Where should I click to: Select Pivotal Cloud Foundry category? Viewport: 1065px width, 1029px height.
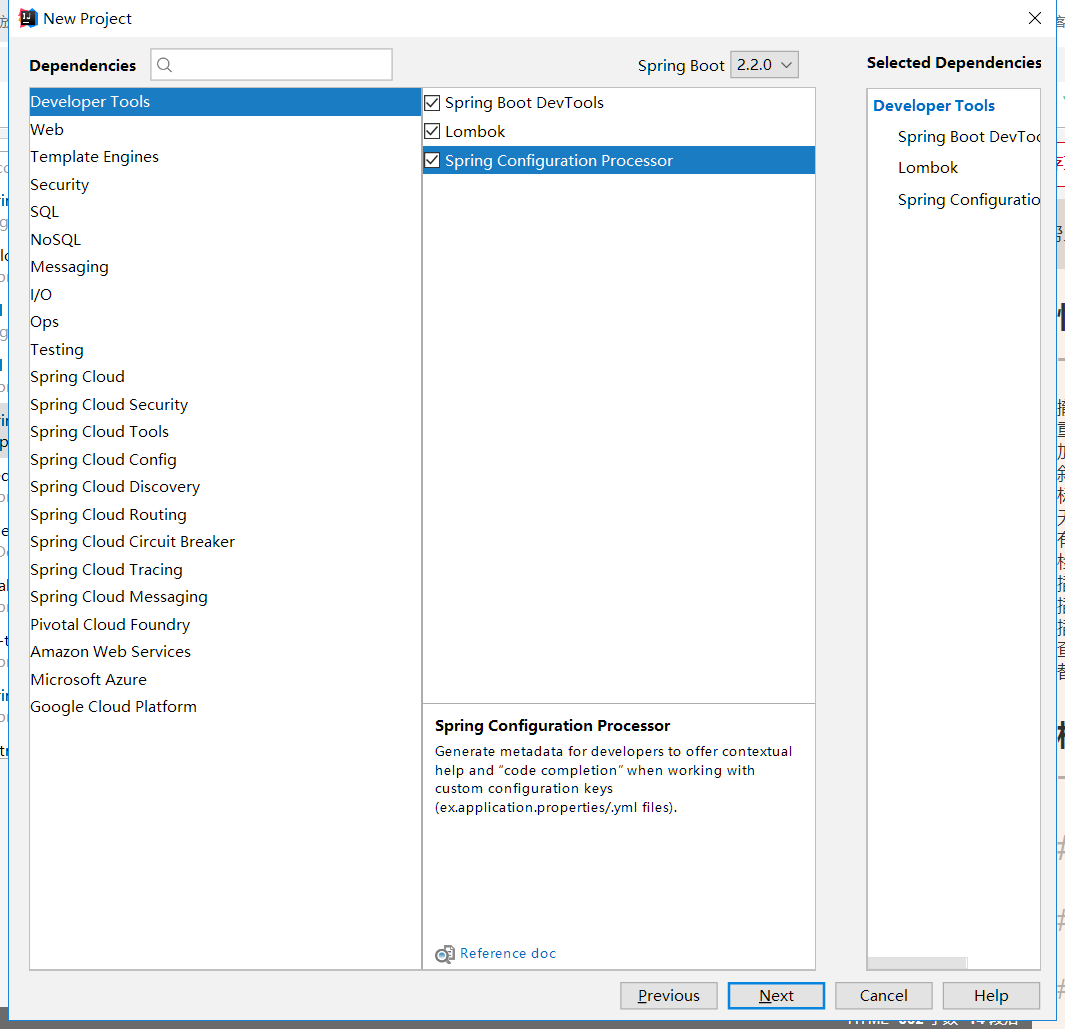[225, 624]
